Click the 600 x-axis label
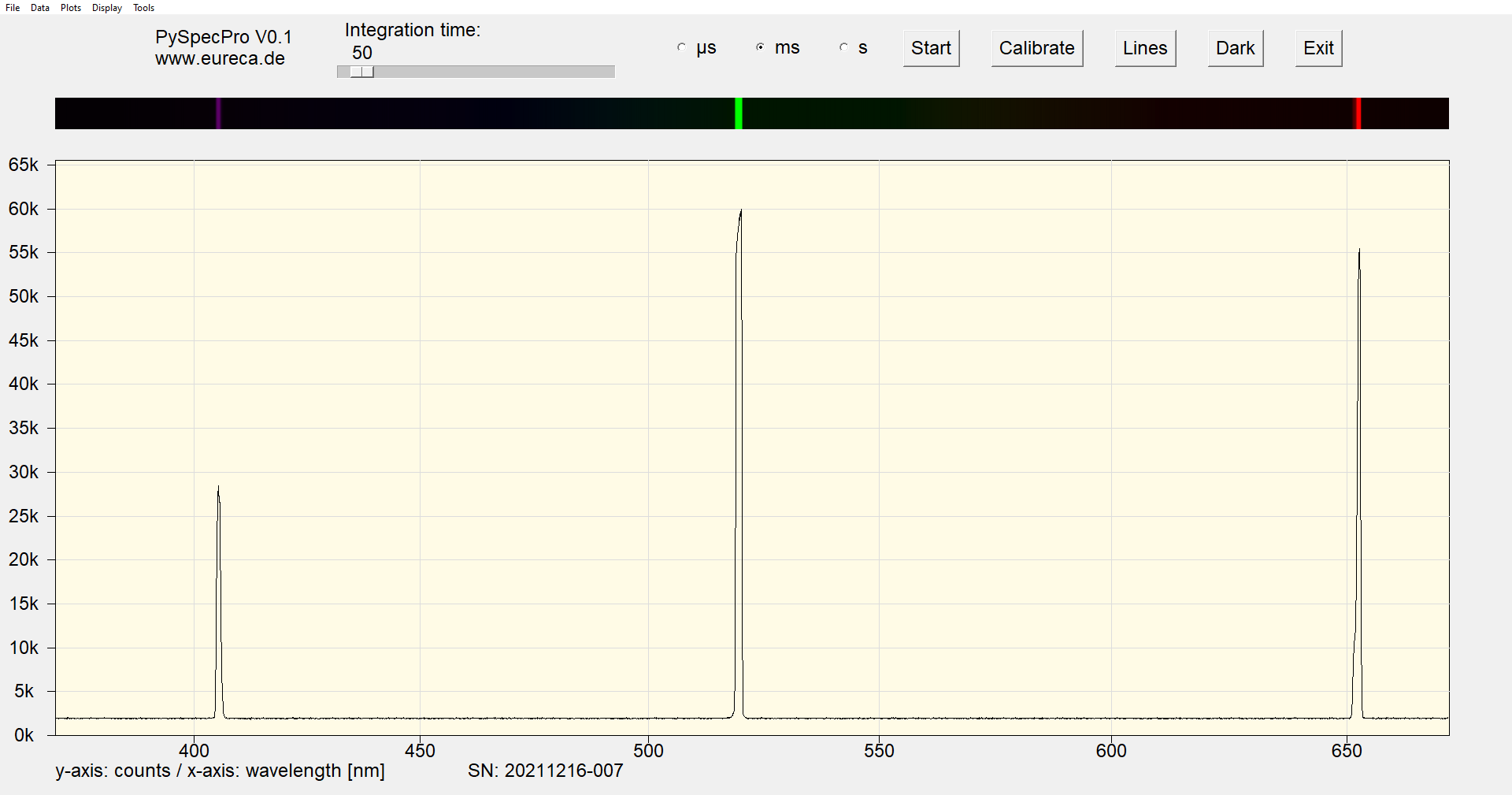 [1111, 751]
